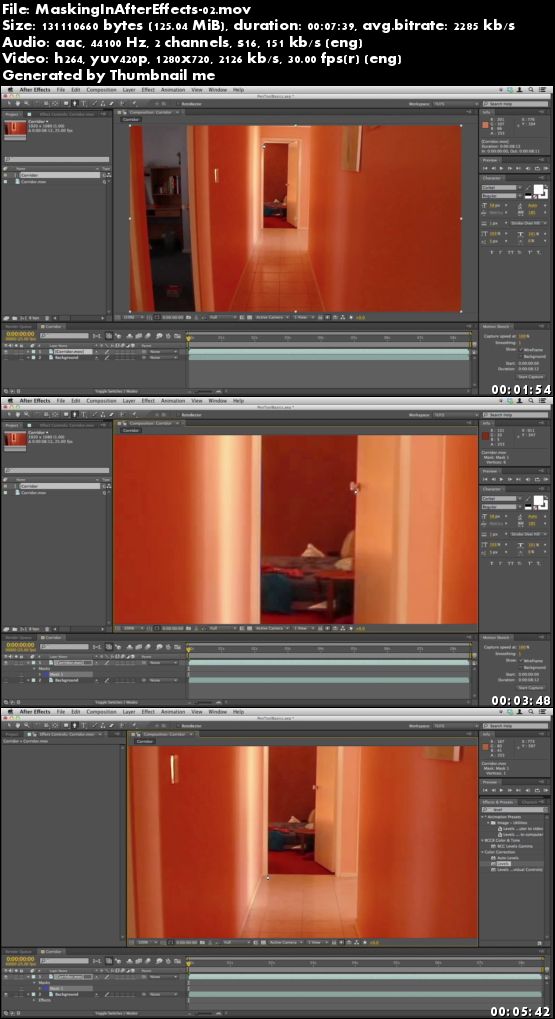Viewport: 555px width, 1019px height.
Task: Click the Character fill color swatch, 00:03:48 frame
Action: point(538,500)
